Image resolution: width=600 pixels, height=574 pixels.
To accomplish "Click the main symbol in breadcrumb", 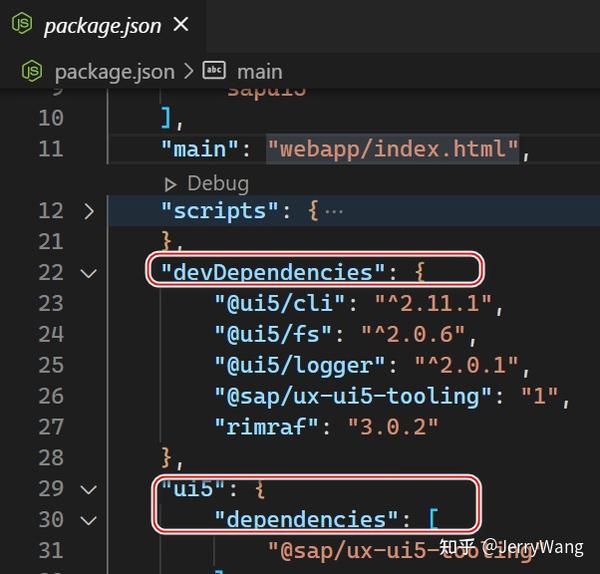I will tap(259, 72).
